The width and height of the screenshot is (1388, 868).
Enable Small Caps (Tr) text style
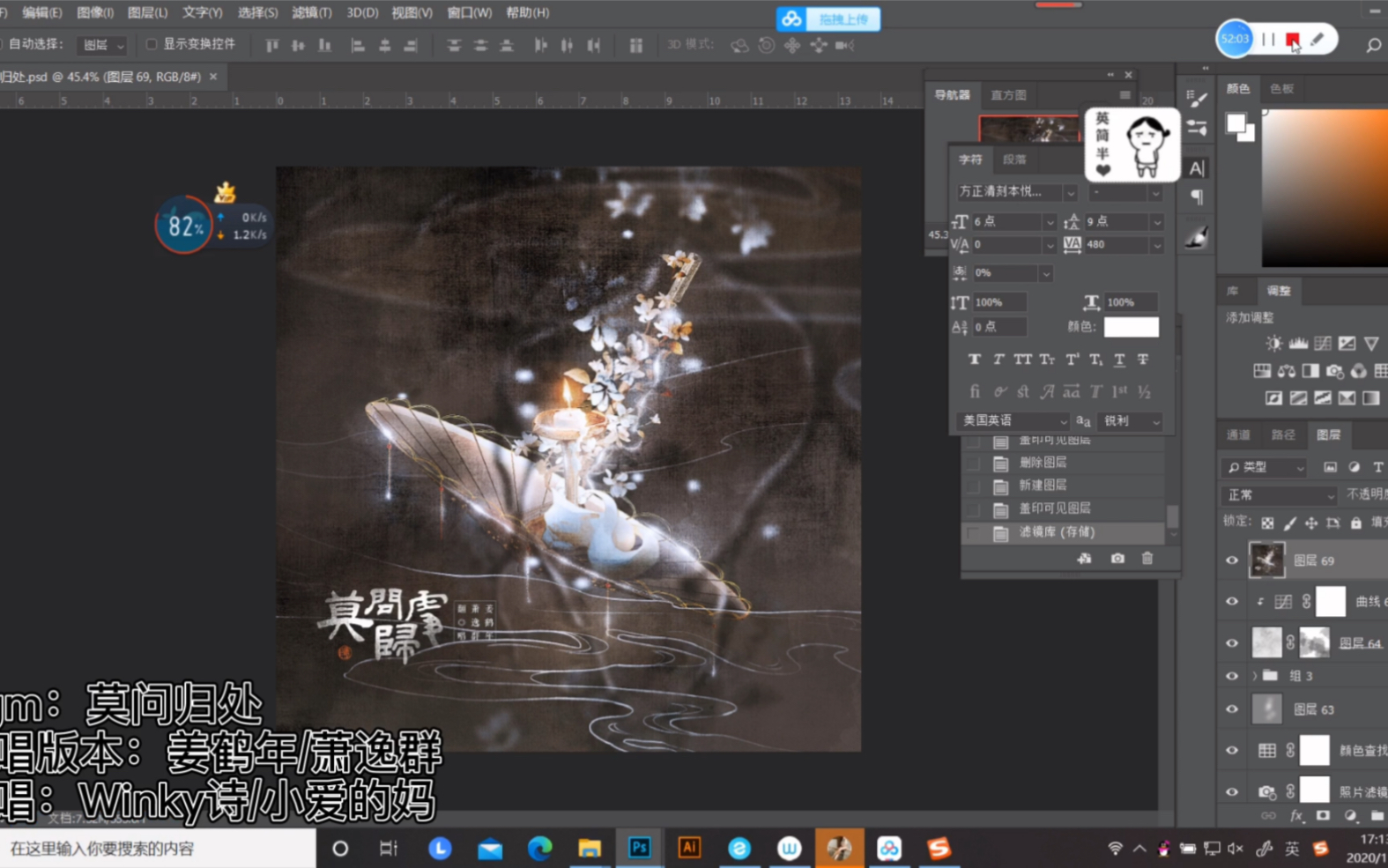[x=1047, y=360]
